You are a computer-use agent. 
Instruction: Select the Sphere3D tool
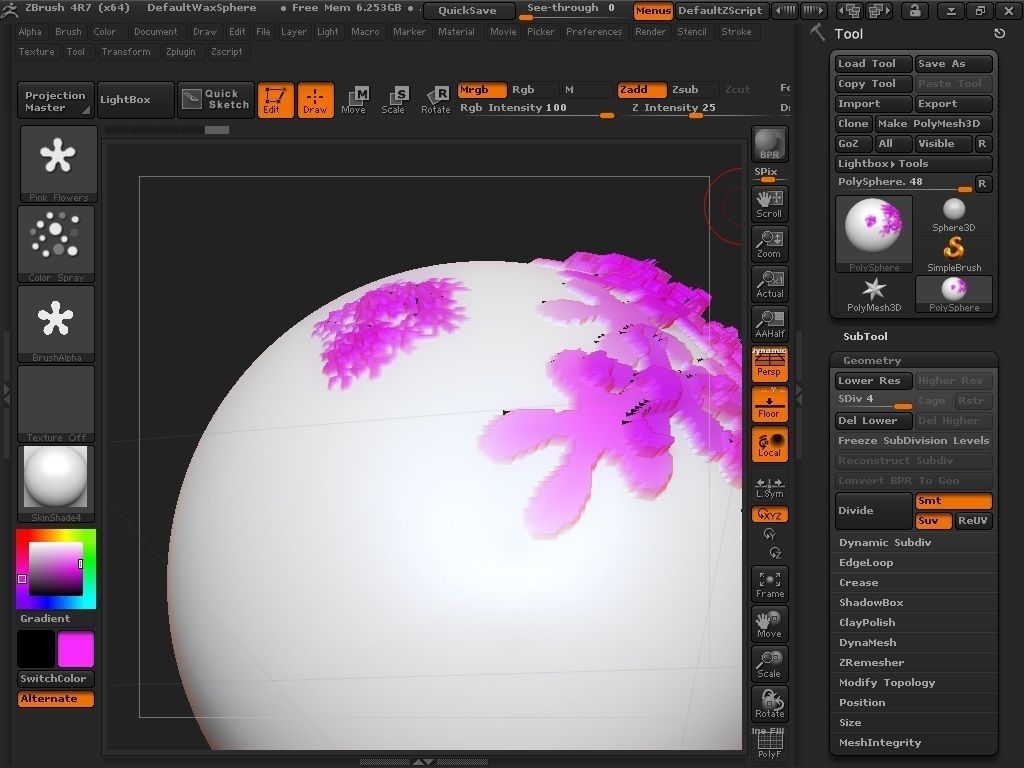click(x=953, y=215)
